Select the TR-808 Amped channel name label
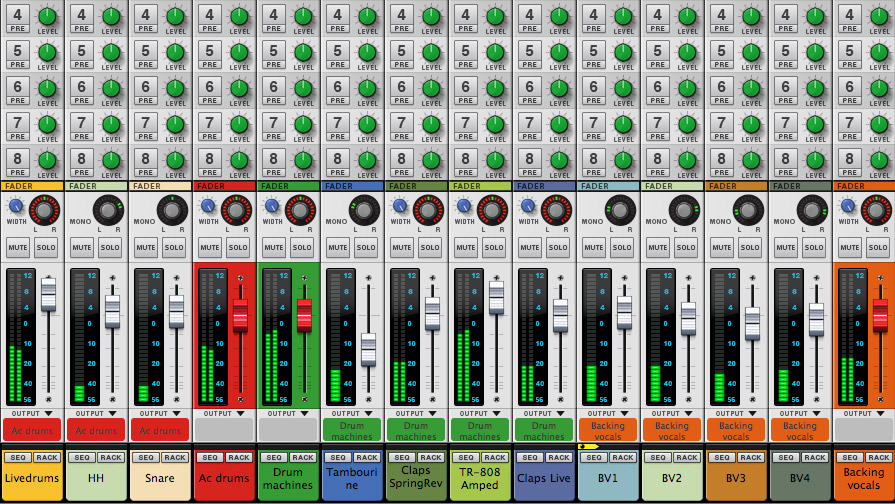Screen dimensions: 895x504 tap(480, 478)
